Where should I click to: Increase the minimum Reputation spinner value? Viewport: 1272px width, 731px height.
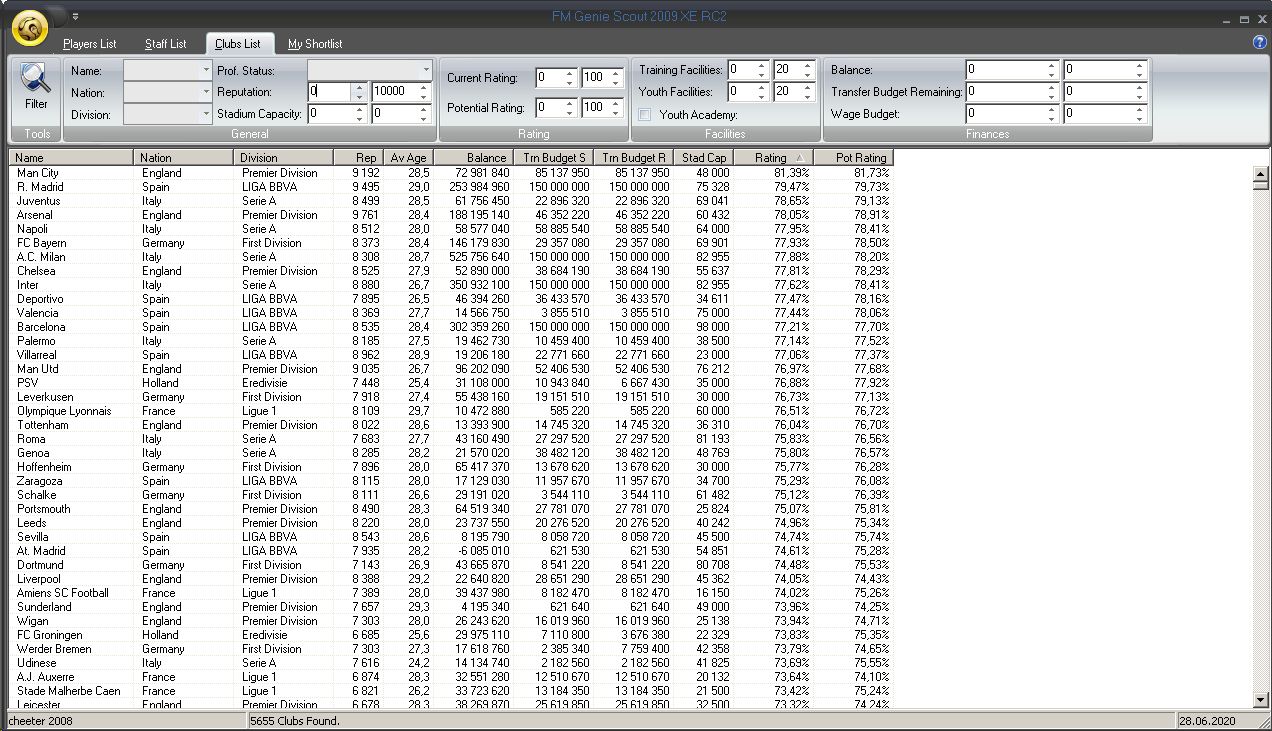pyautogui.click(x=359, y=87)
